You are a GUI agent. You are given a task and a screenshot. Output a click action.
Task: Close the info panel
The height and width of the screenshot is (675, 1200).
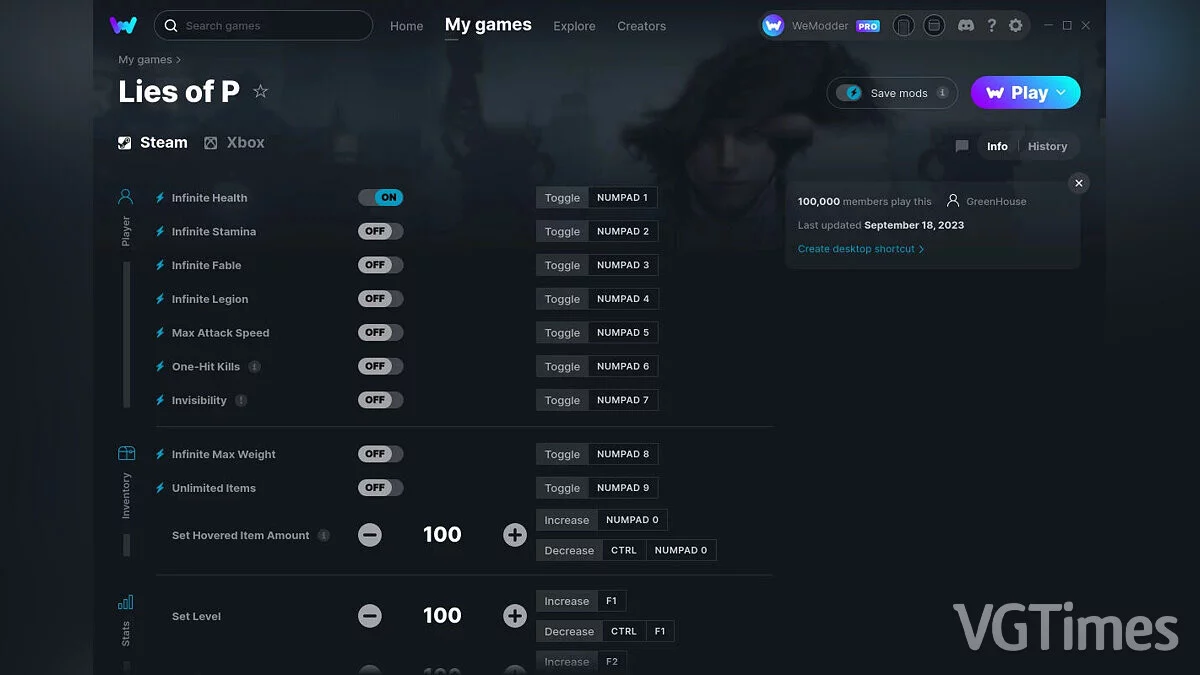tap(1078, 183)
